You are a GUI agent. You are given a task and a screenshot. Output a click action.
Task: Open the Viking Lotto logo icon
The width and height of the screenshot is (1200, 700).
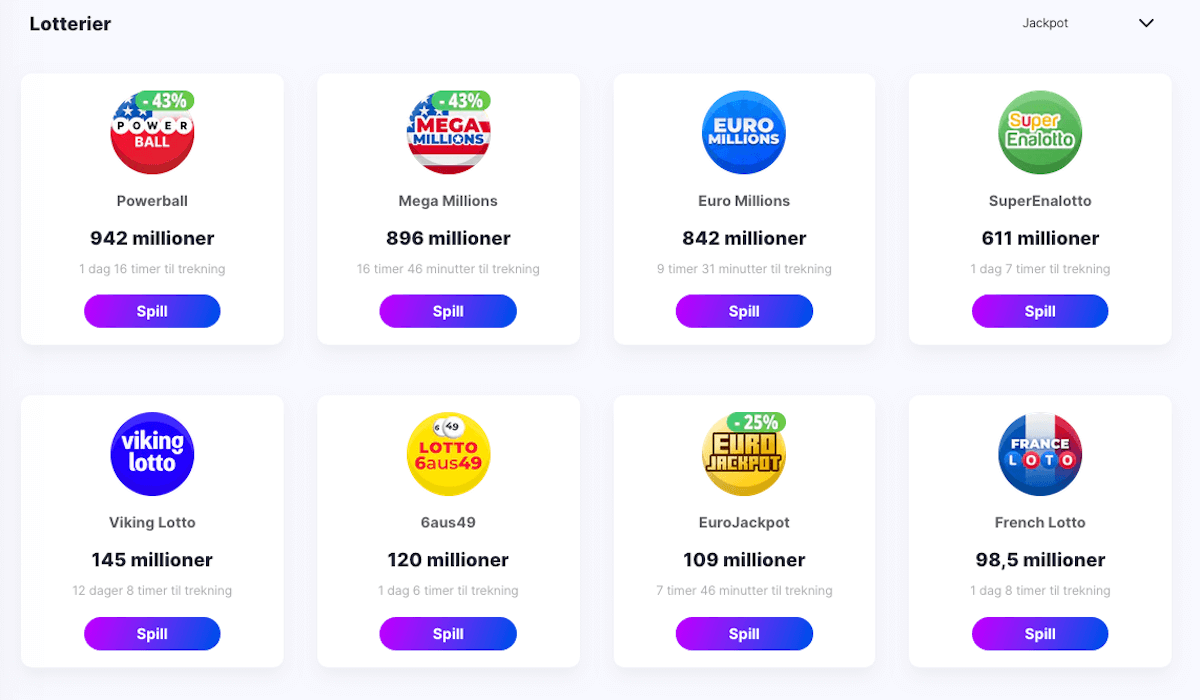tap(152, 454)
